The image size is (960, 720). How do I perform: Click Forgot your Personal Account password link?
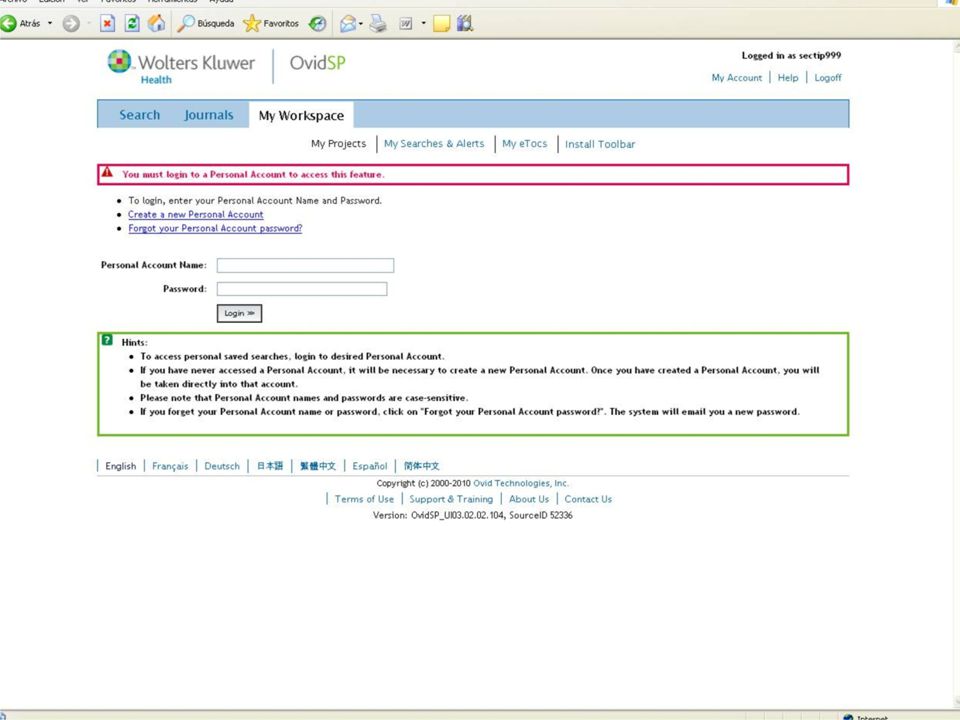215,228
